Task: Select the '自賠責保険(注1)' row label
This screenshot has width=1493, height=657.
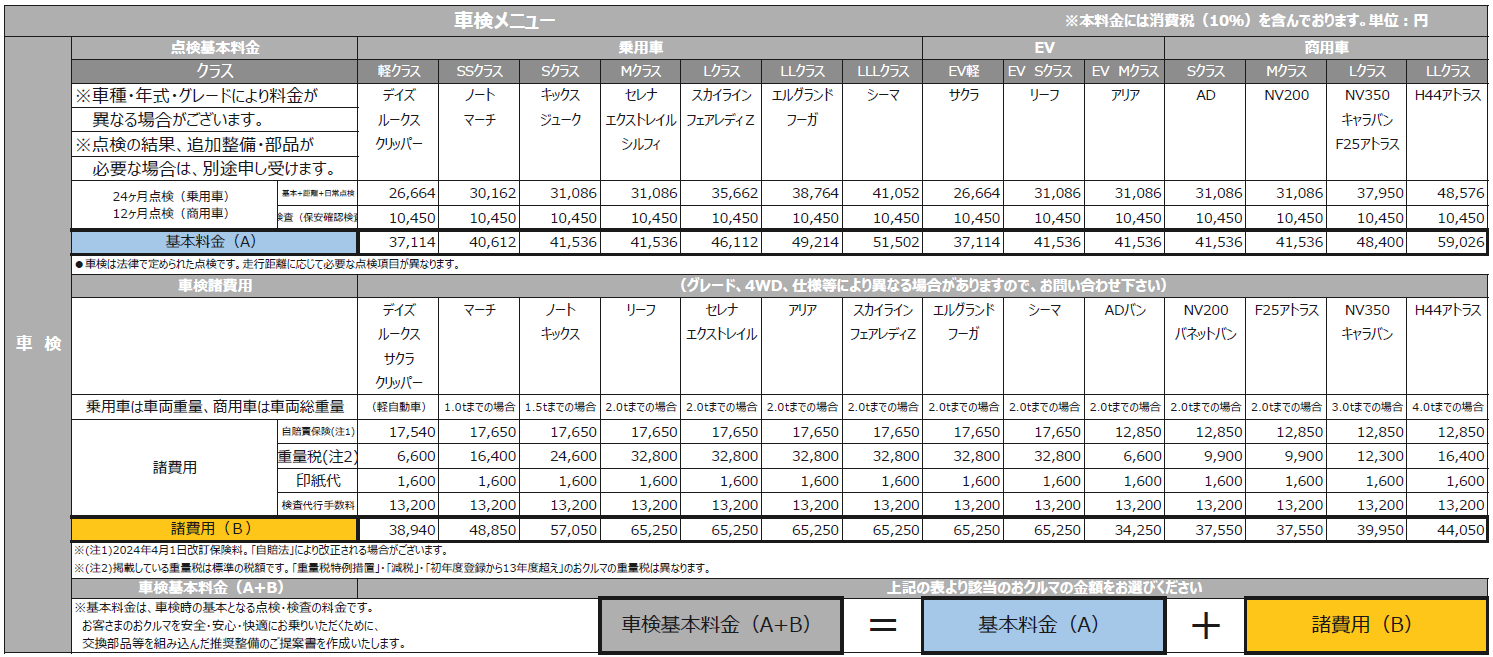Action: (317, 432)
